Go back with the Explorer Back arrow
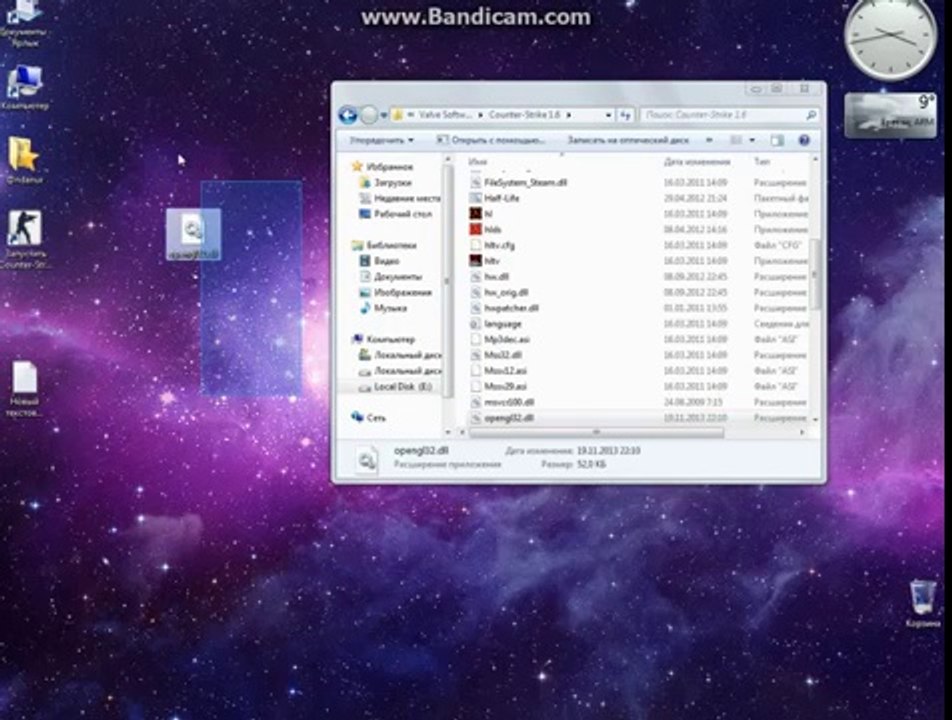Viewport: 952px width, 720px height. 348,115
